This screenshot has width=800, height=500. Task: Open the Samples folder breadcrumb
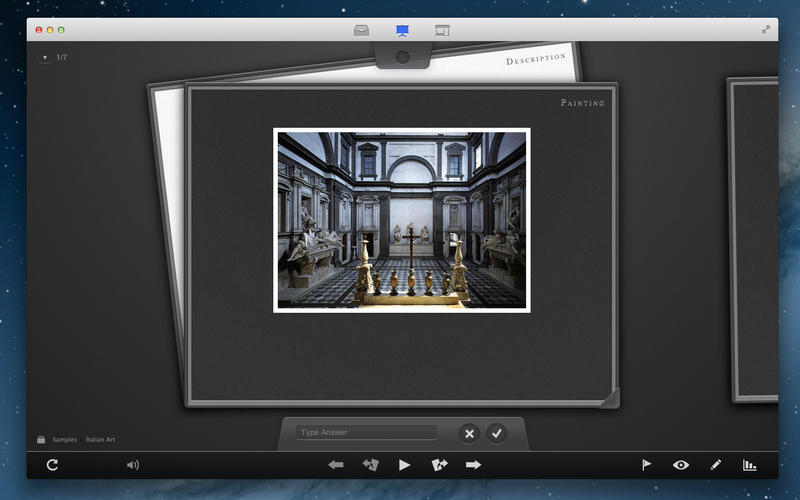(x=64, y=439)
